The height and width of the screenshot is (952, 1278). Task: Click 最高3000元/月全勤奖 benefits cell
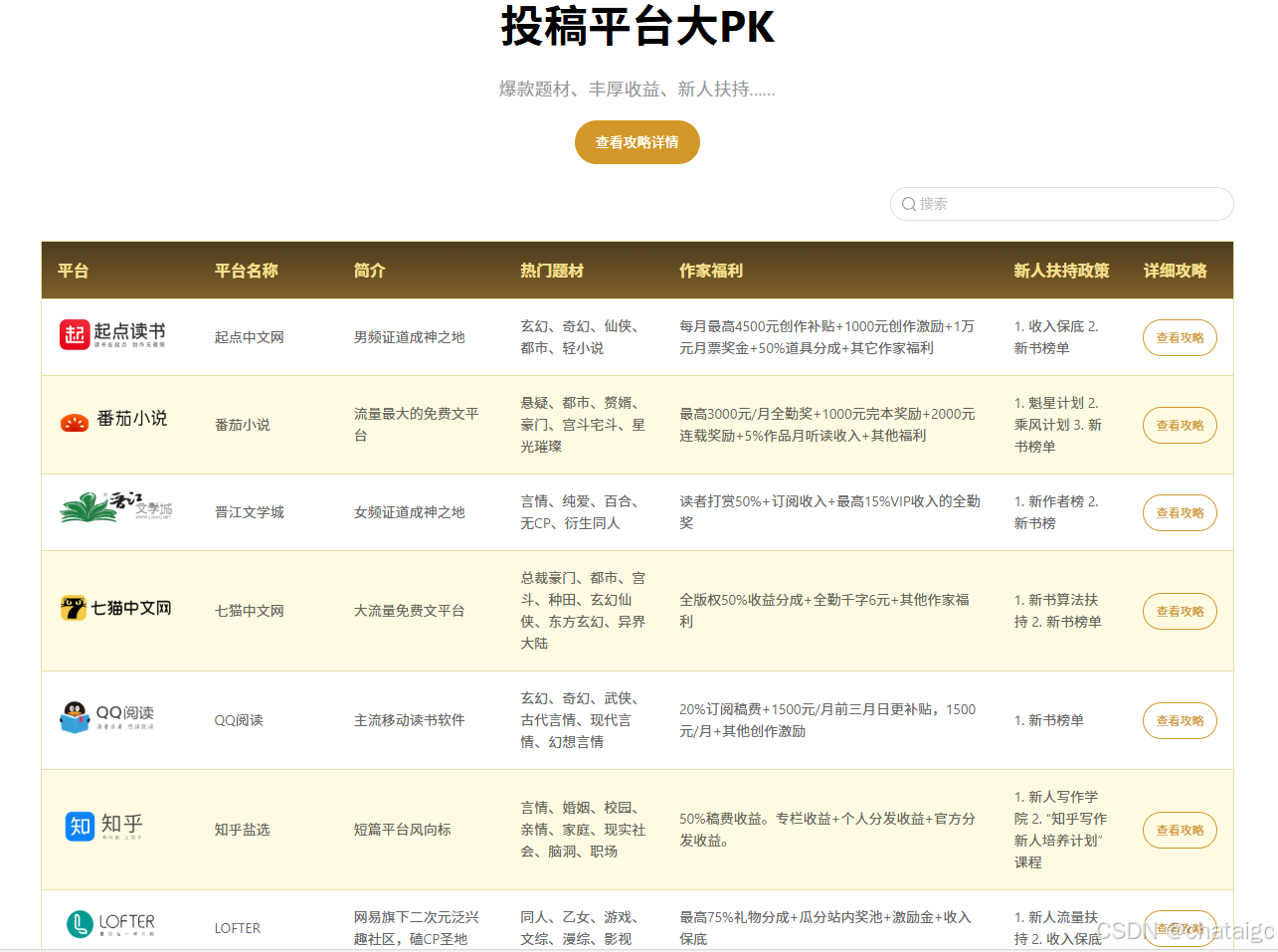pos(827,425)
